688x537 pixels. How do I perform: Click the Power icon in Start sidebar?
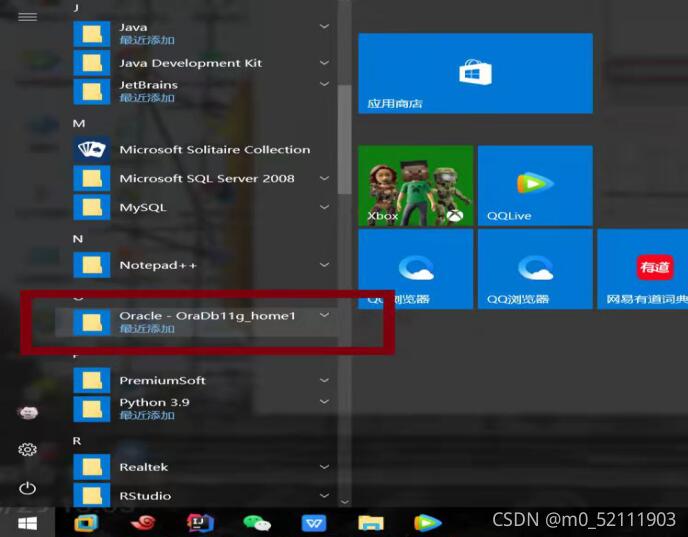click(27, 488)
